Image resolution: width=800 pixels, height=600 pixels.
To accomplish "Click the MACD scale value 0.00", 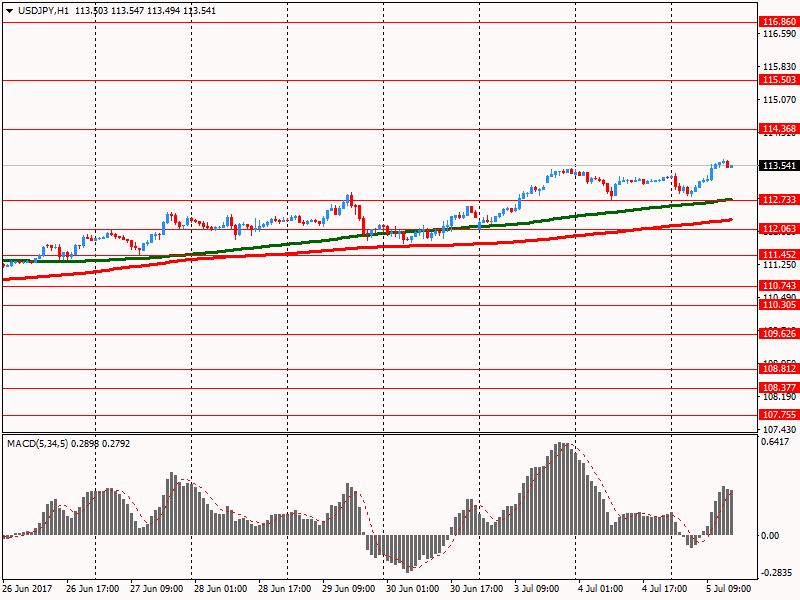I will [x=770, y=535].
